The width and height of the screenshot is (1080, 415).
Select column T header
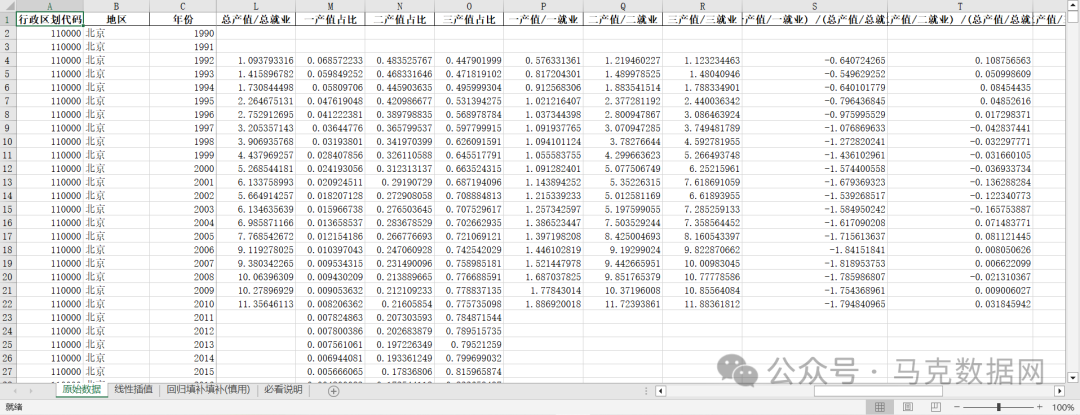coord(960,6)
